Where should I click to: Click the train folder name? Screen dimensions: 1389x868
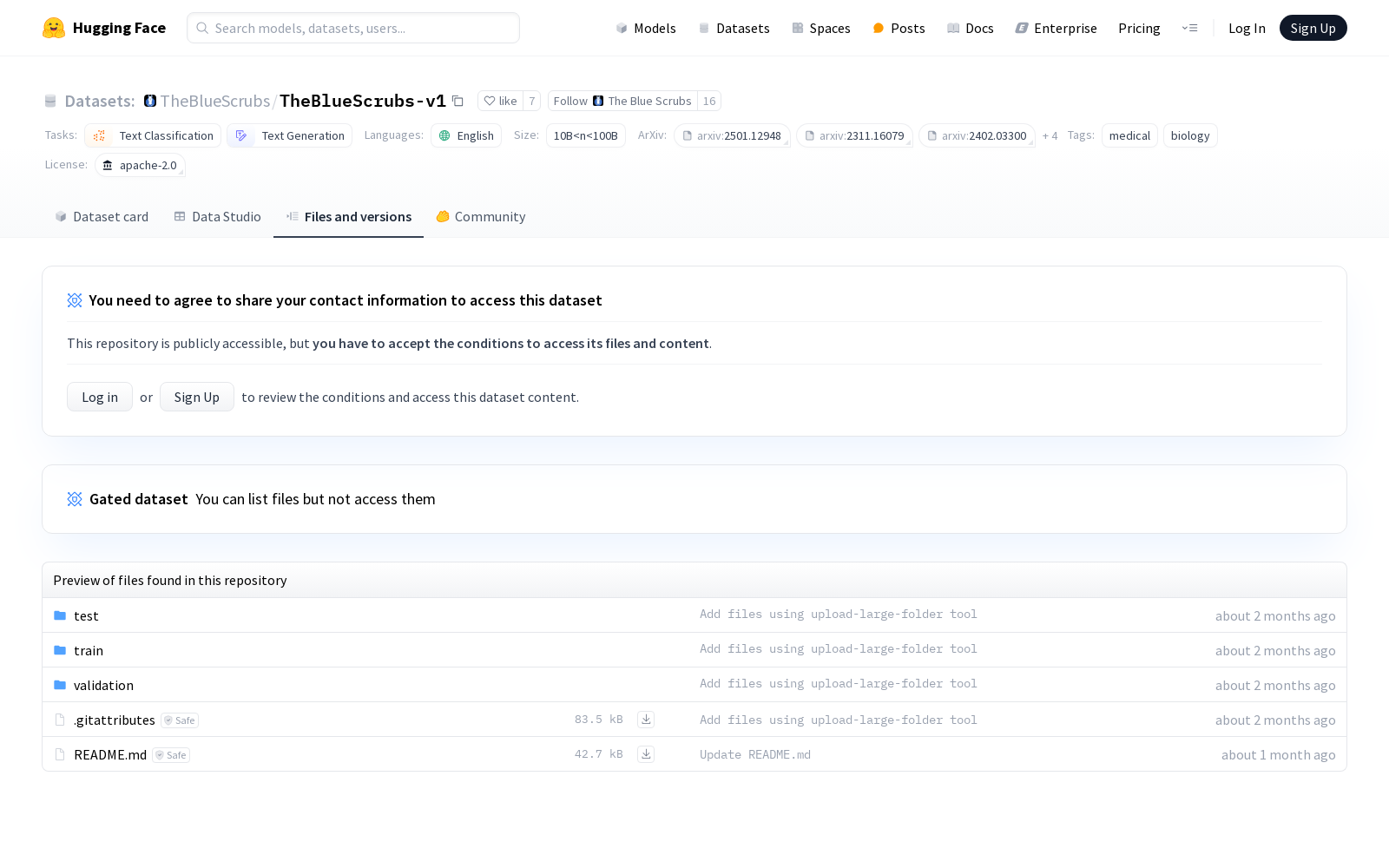point(89,650)
